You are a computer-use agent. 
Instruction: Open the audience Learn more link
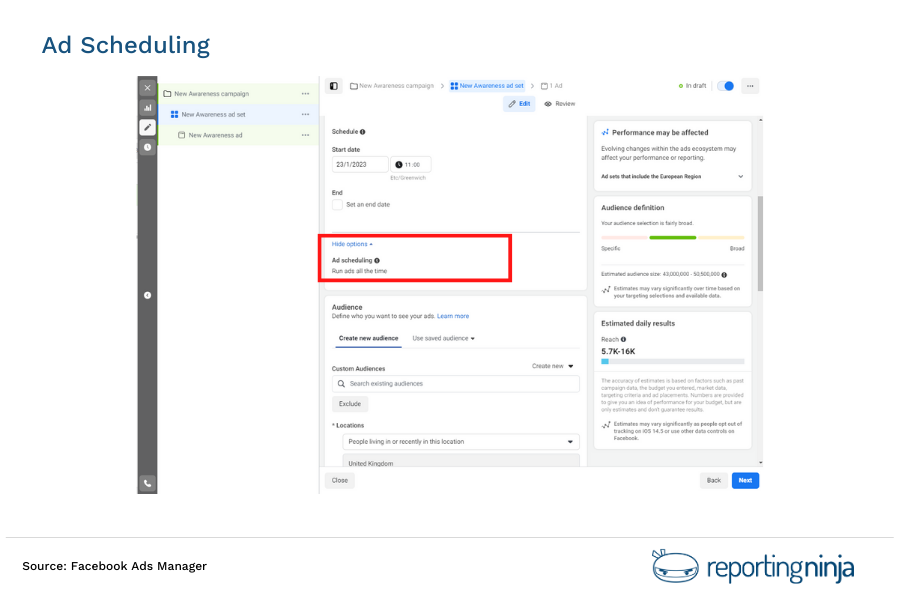point(453,316)
